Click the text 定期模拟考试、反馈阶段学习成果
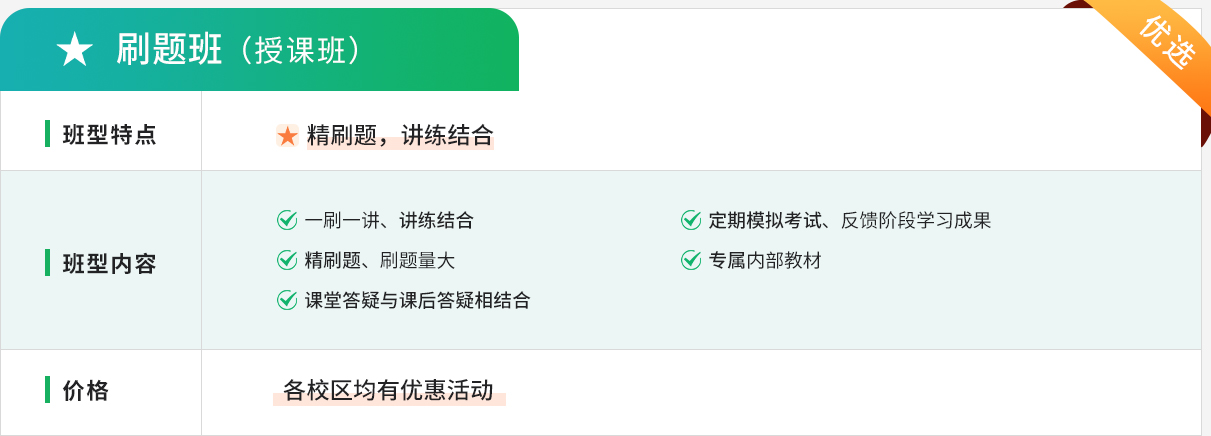Image resolution: width=1211 pixels, height=436 pixels. tap(850, 220)
